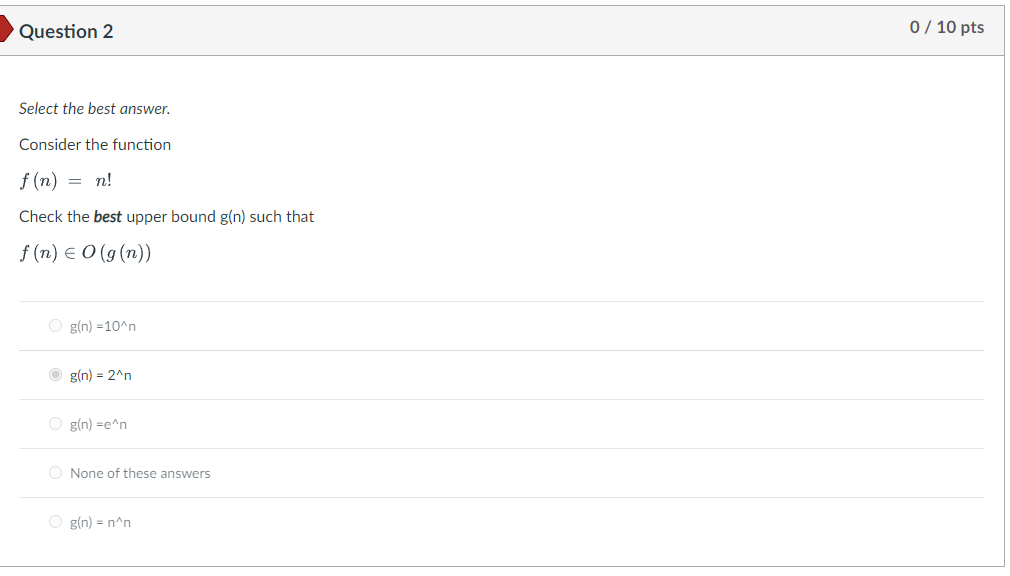Screen dimensions: 1010x576
Task: Click the g(n) = 2^n answer text
Action: pyautogui.click(x=101, y=376)
